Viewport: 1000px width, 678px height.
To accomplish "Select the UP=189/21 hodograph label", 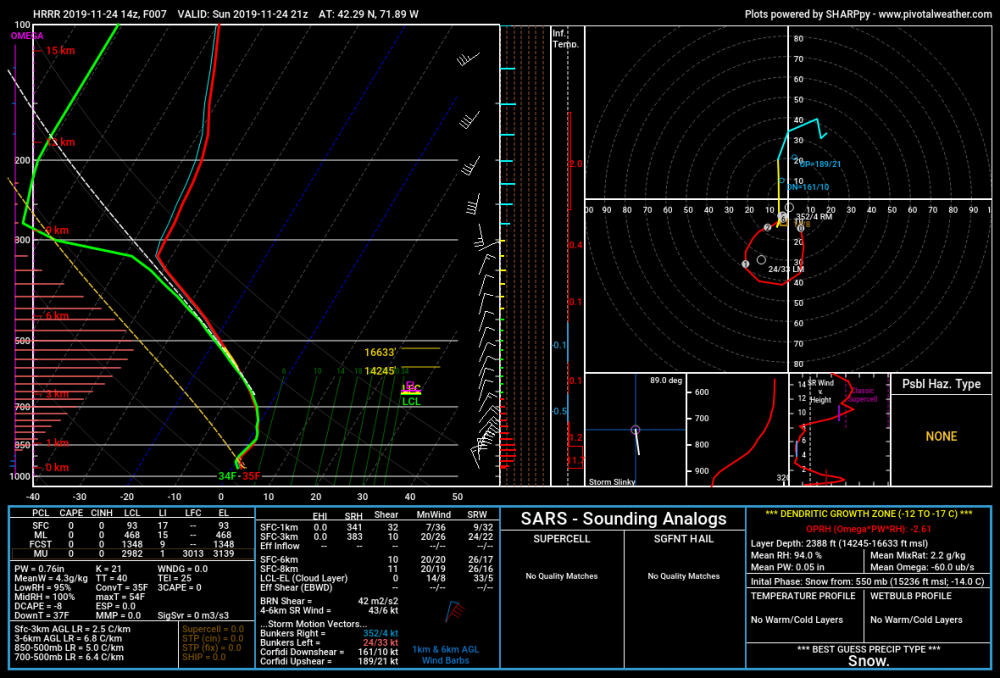I will click(820, 164).
